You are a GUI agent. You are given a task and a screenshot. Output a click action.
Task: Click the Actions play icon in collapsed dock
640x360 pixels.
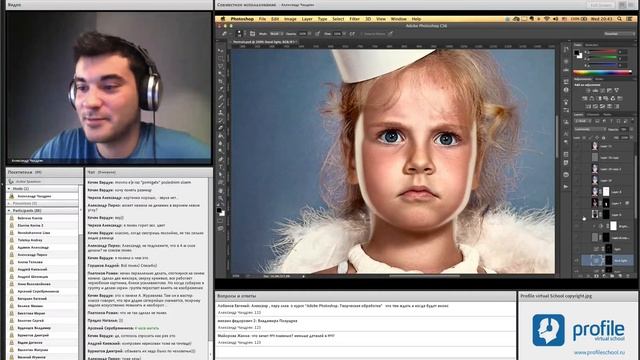(566, 186)
